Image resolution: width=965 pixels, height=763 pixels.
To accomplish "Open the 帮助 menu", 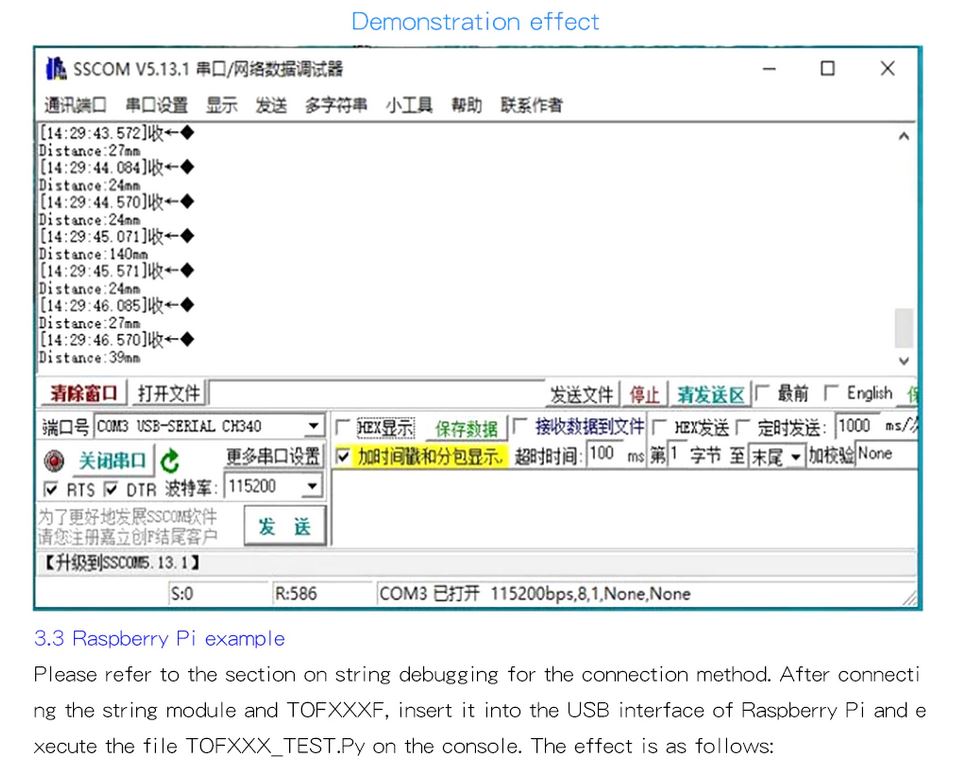I will (466, 105).
